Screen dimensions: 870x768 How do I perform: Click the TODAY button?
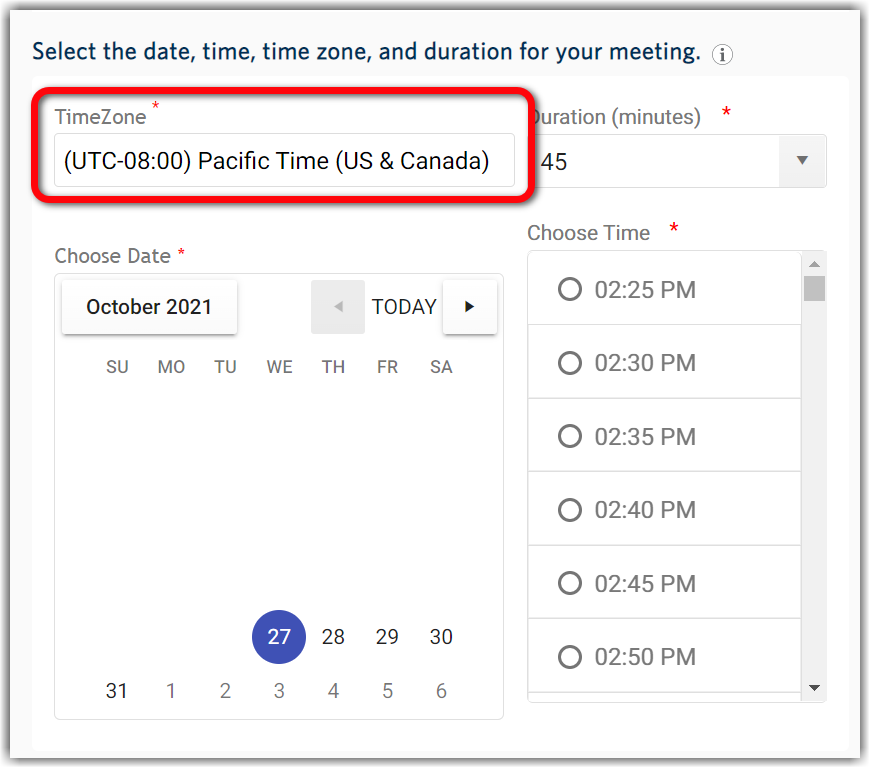point(404,307)
